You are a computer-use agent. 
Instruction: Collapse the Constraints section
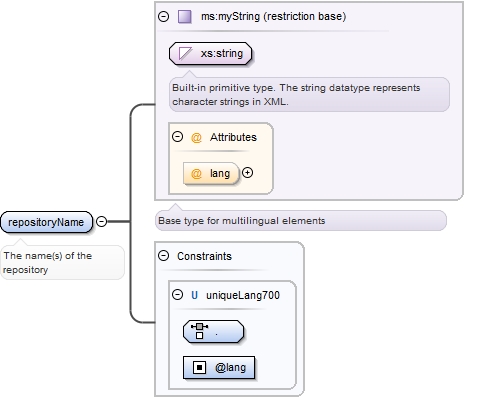point(163,256)
